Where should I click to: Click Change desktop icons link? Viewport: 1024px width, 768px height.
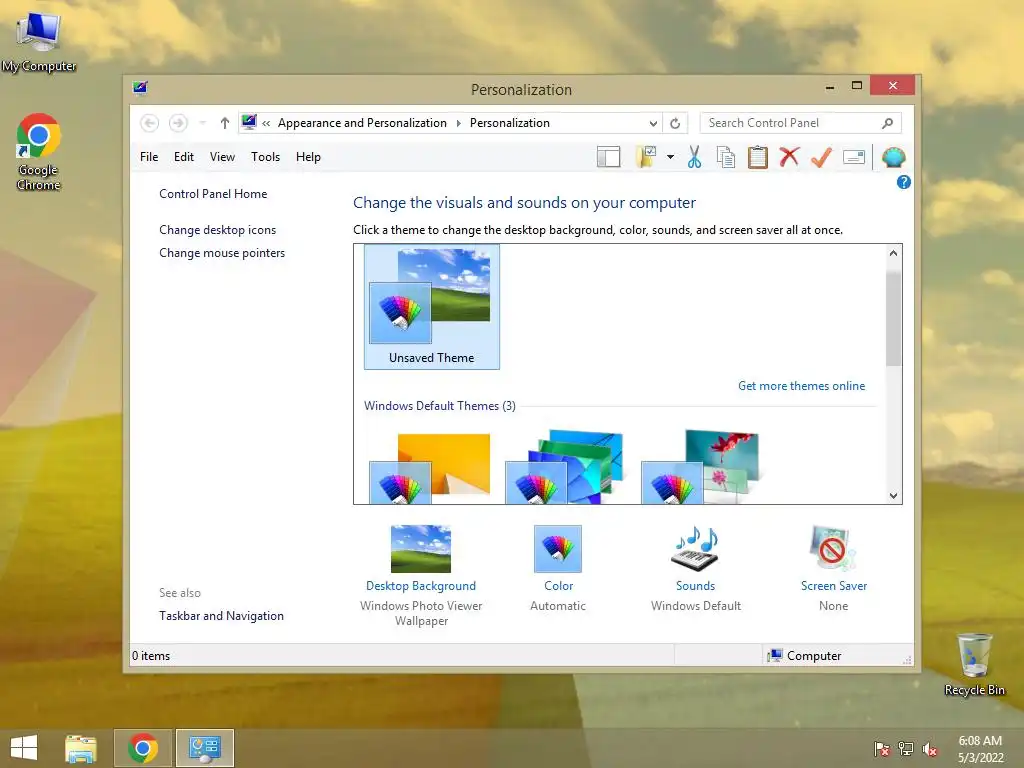click(x=217, y=230)
